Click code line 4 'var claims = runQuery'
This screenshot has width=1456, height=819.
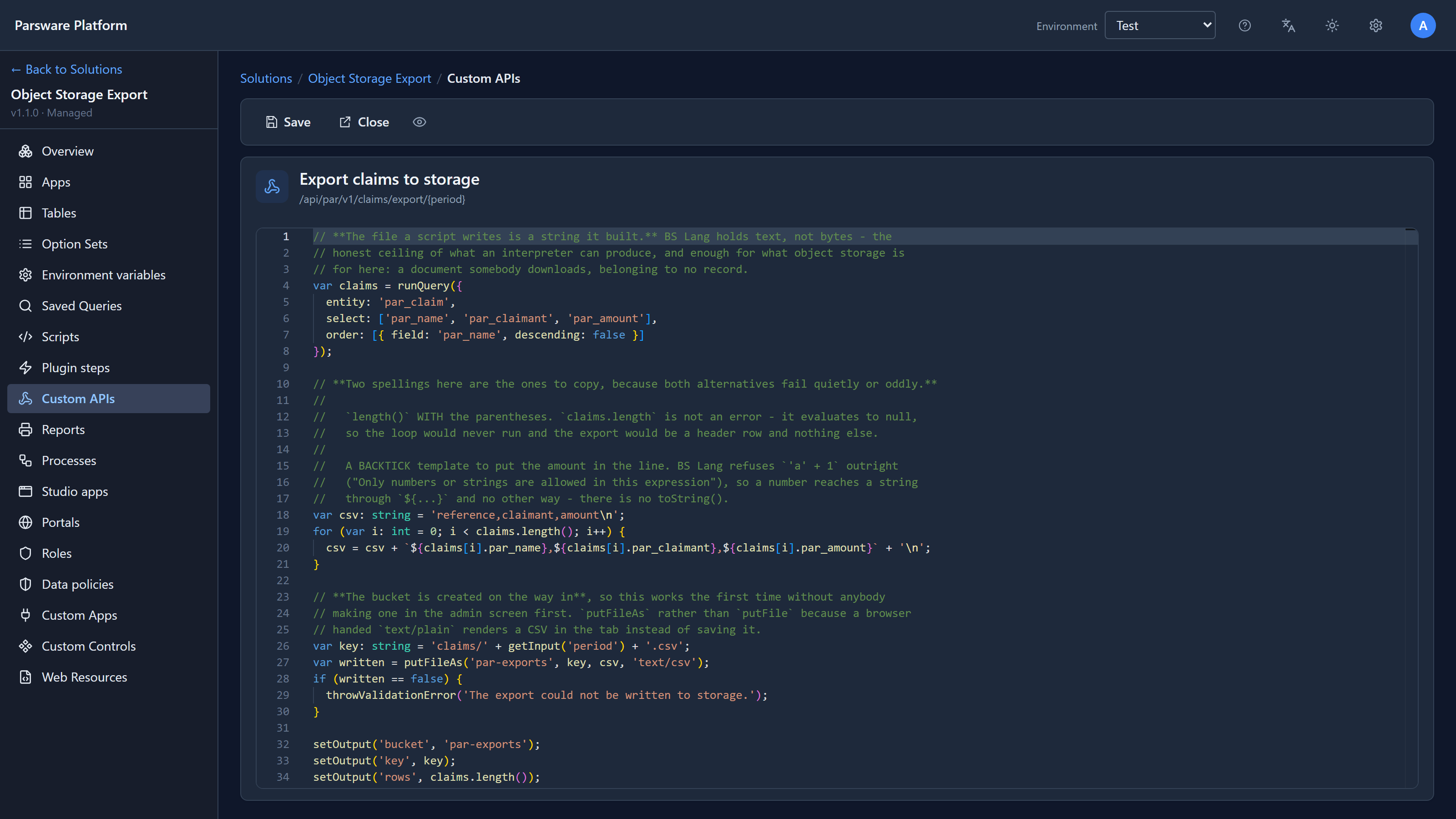point(388,285)
